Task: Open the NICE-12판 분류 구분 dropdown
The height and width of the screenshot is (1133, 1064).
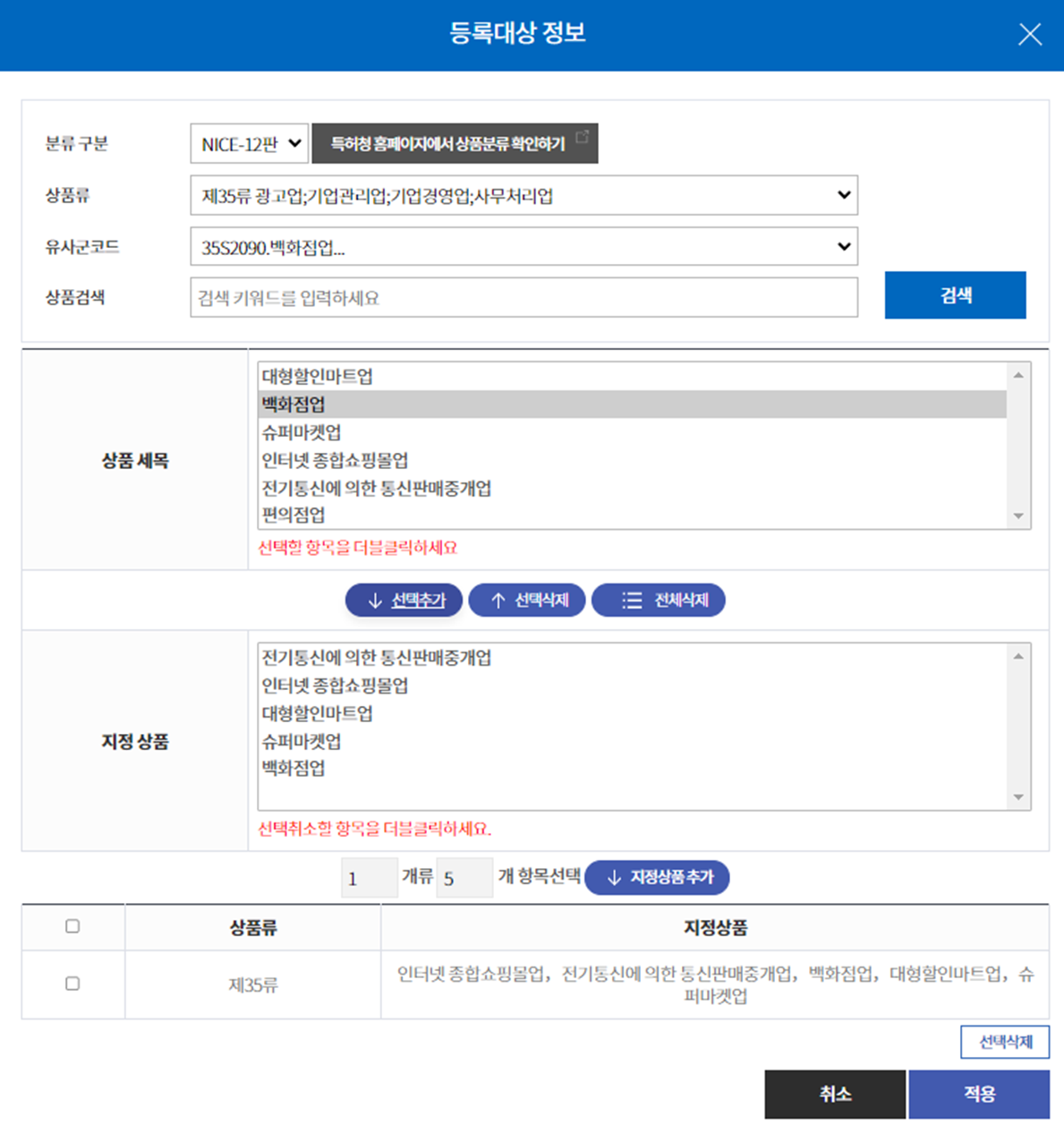Action: click(250, 144)
